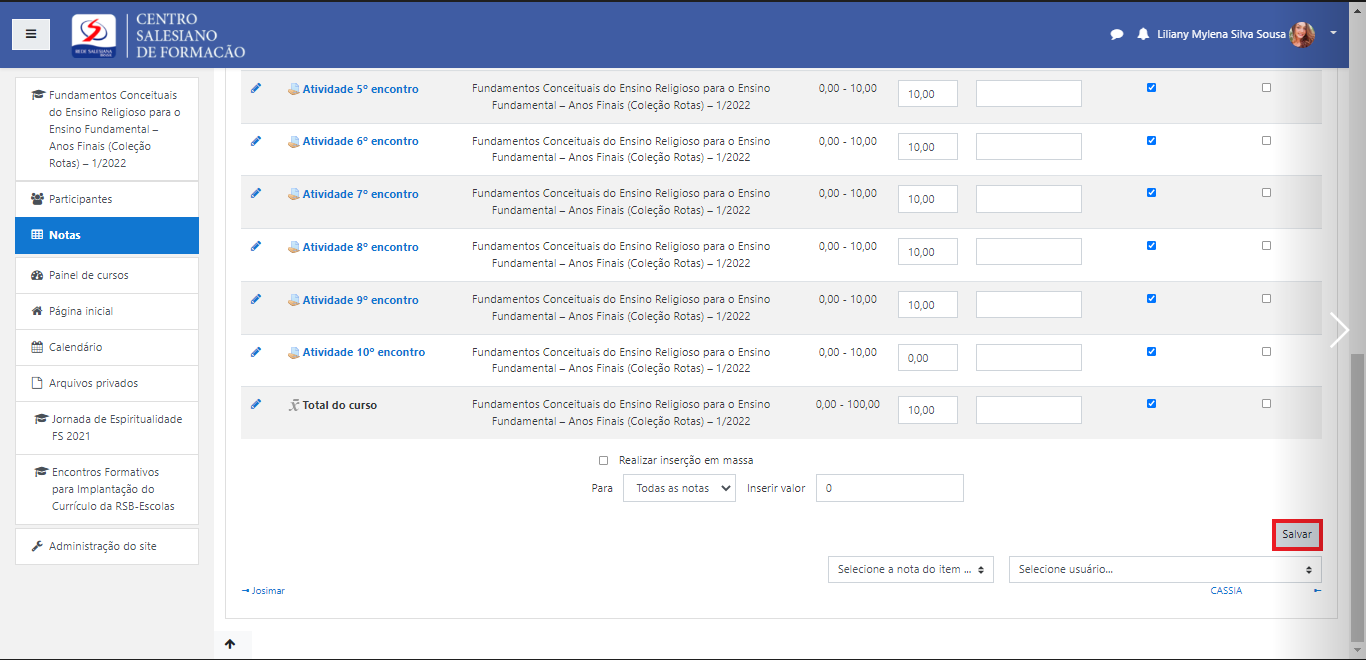Click the user profile avatar picture
Image resolution: width=1366 pixels, height=660 pixels.
[x=1302, y=34]
